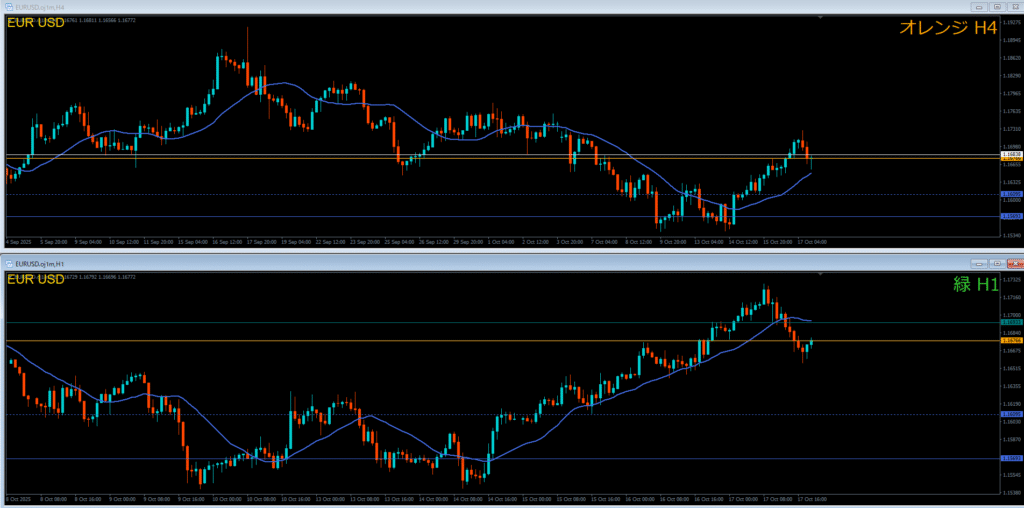1024x508 pixels.
Task: Click the H4 chart window title icon
Action: [8, 6]
